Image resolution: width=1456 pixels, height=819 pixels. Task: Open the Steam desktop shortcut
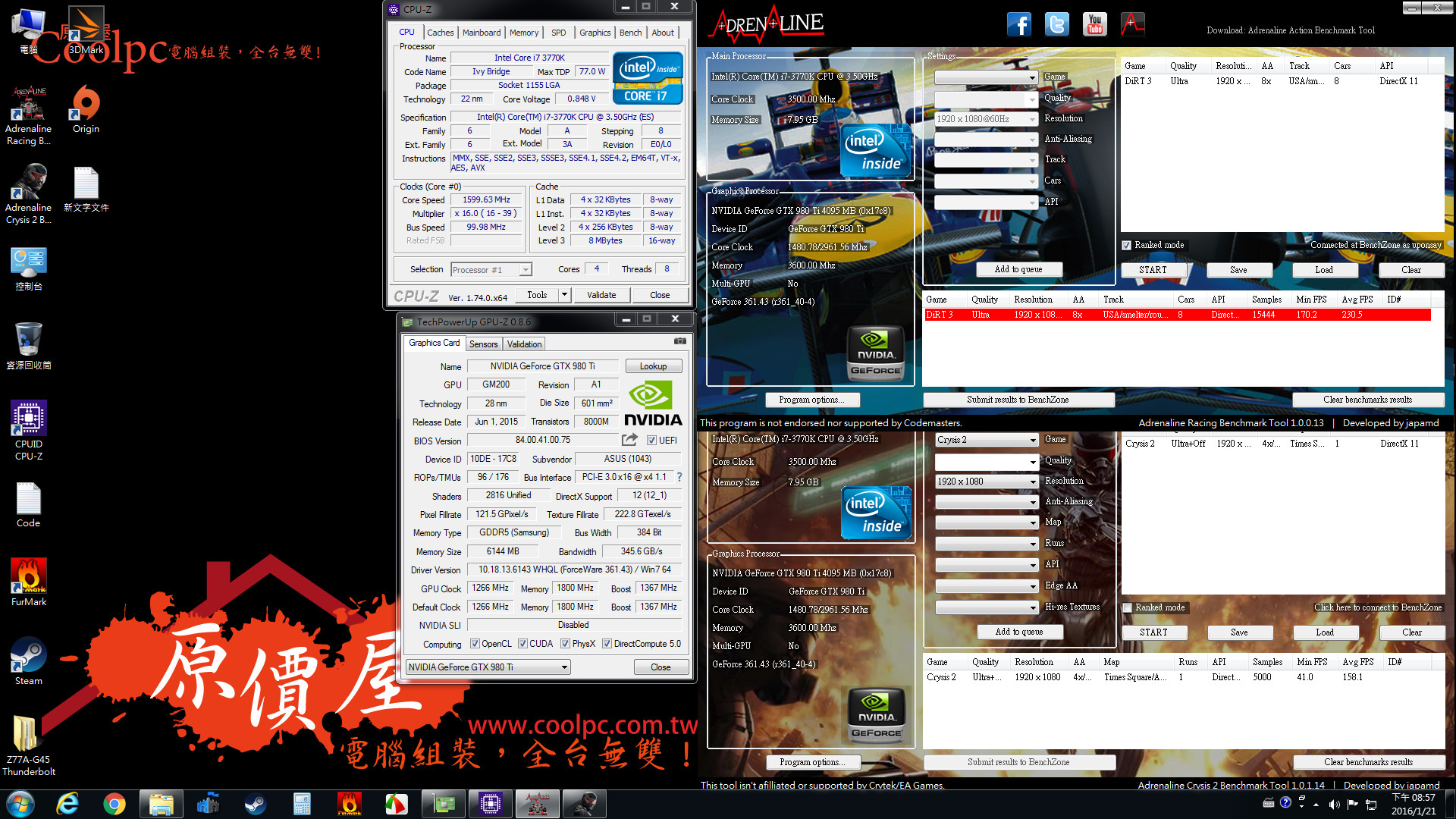[x=29, y=661]
